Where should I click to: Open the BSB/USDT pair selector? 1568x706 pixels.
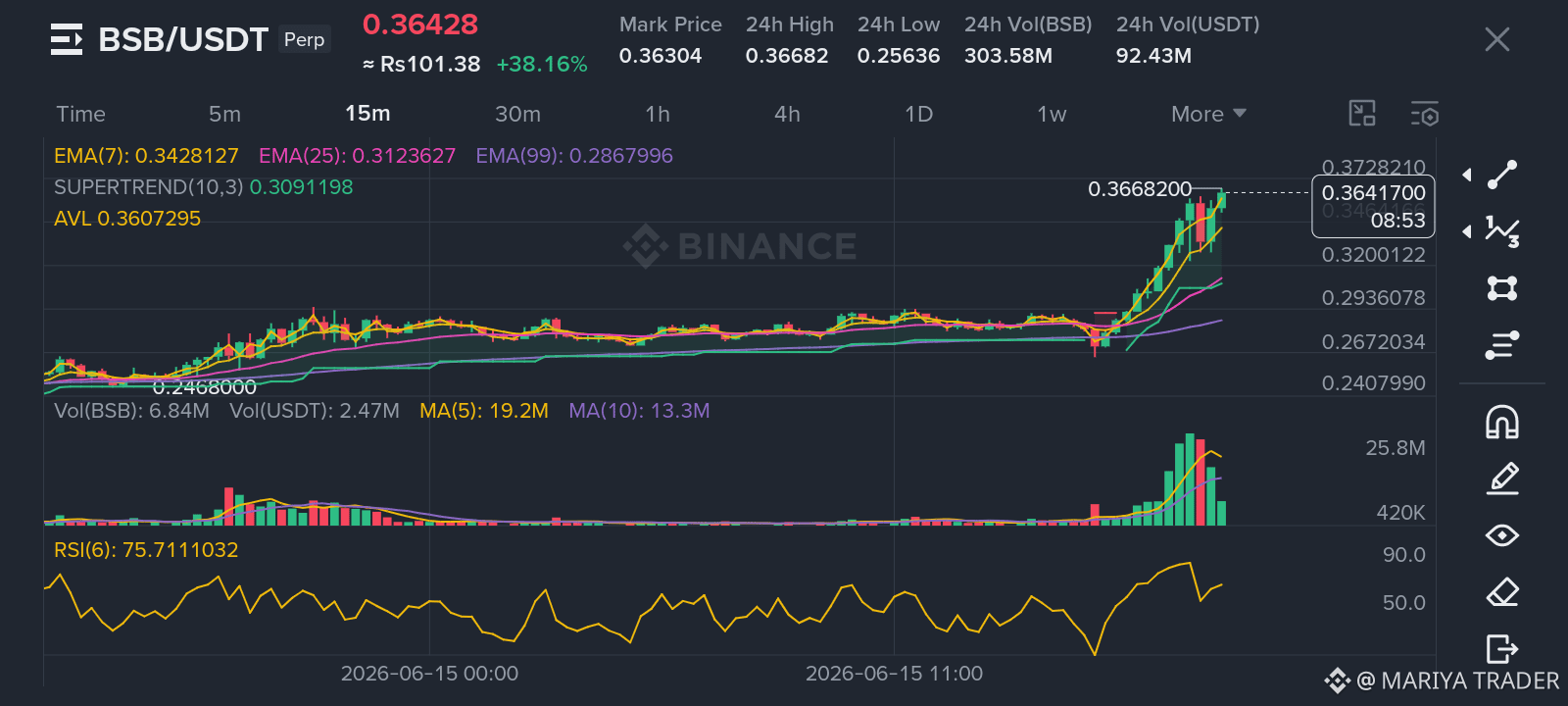click(x=183, y=39)
